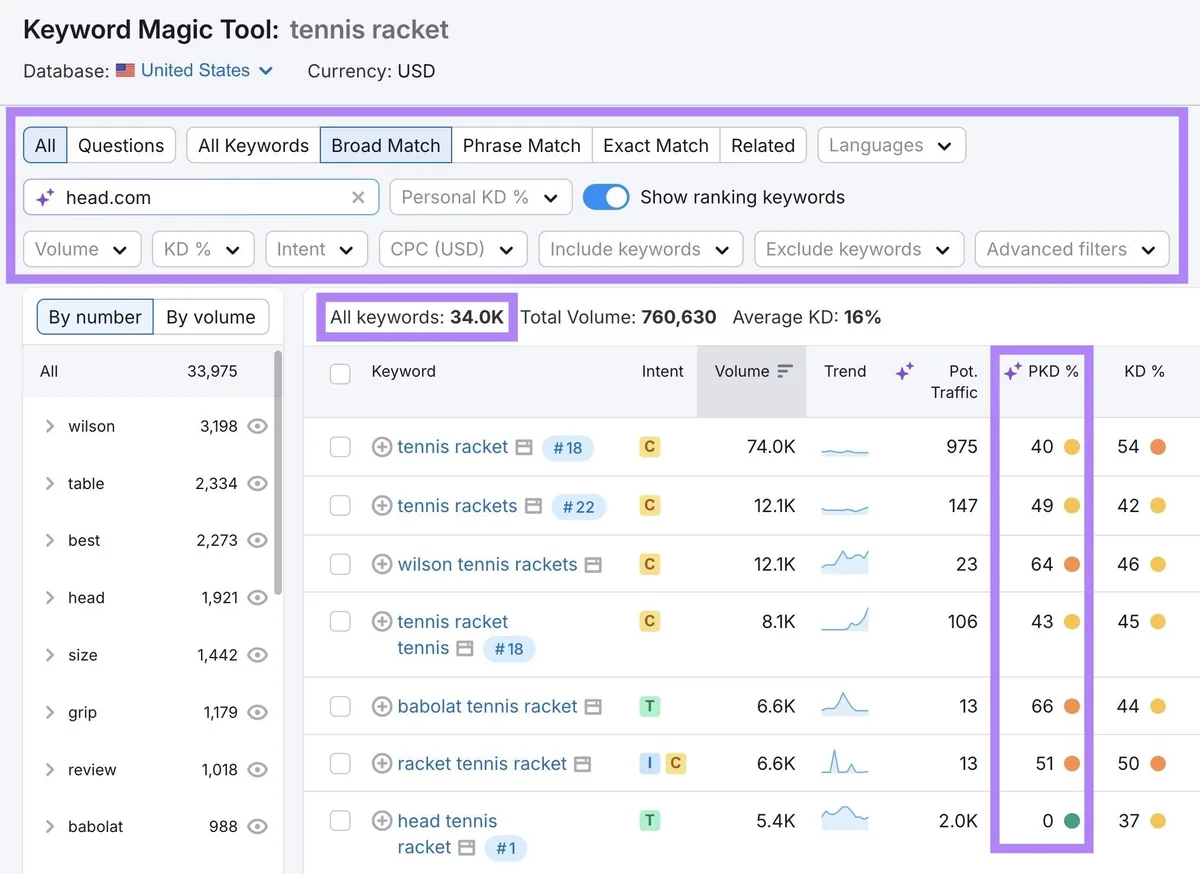Open Exclude keywords dropdown

859,249
